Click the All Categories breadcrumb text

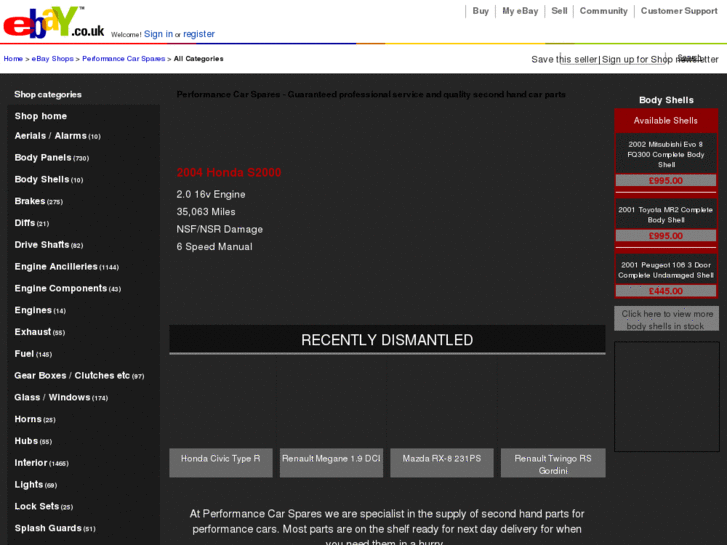(x=198, y=58)
